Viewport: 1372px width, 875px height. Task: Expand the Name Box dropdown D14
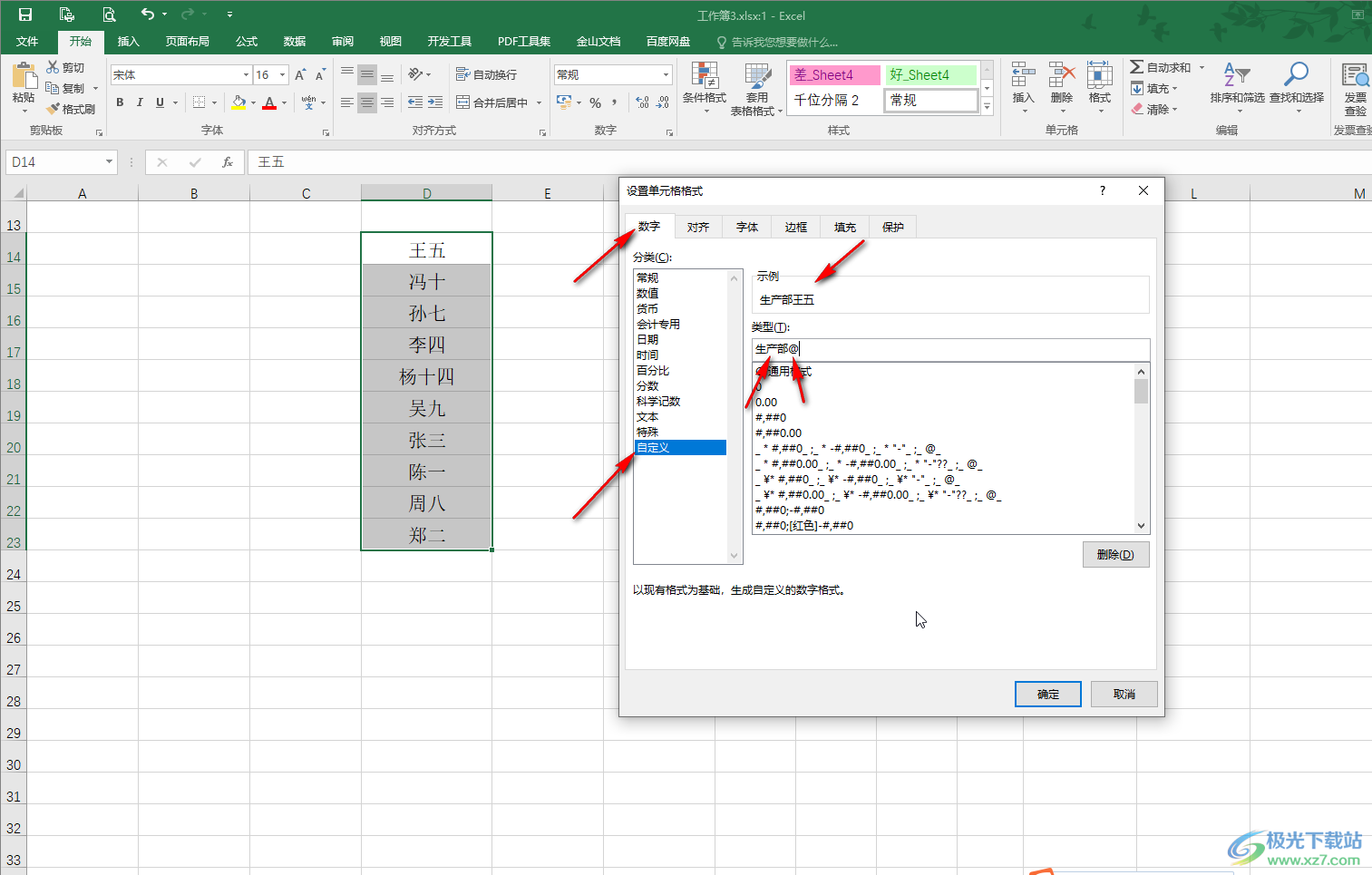point(109,161)
